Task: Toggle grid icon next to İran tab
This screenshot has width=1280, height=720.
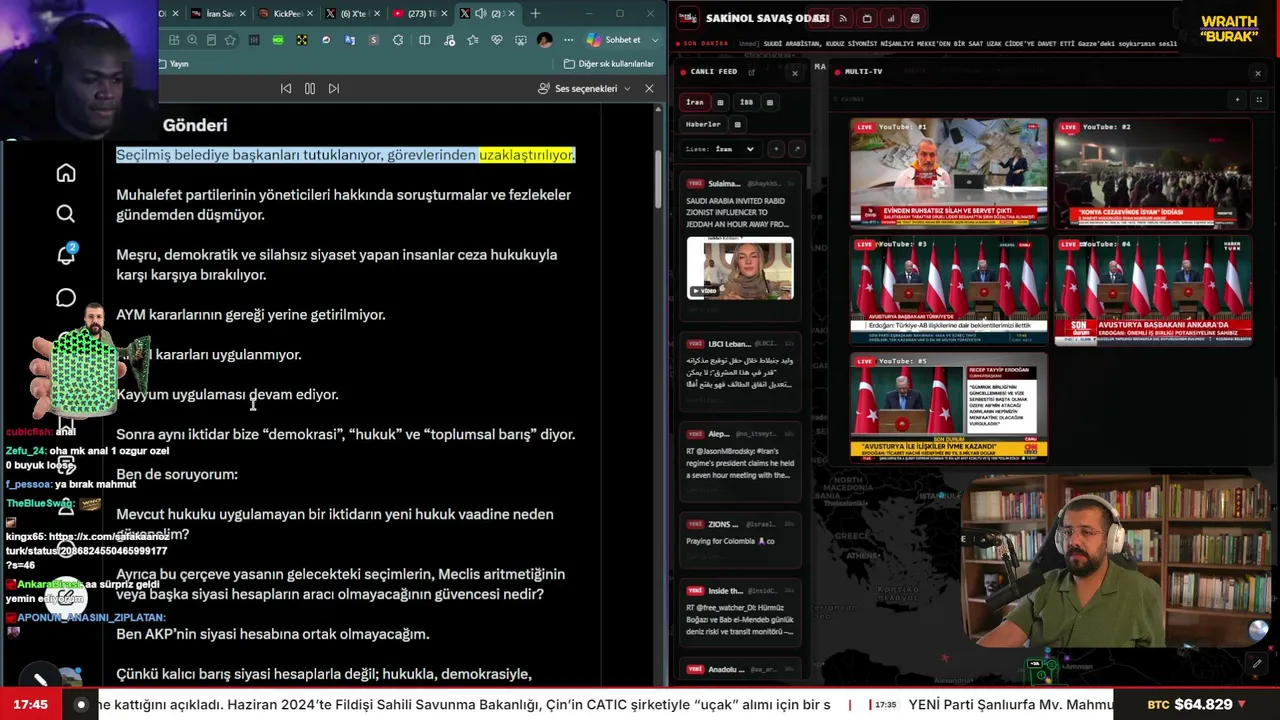Action: tap(720, 102)
